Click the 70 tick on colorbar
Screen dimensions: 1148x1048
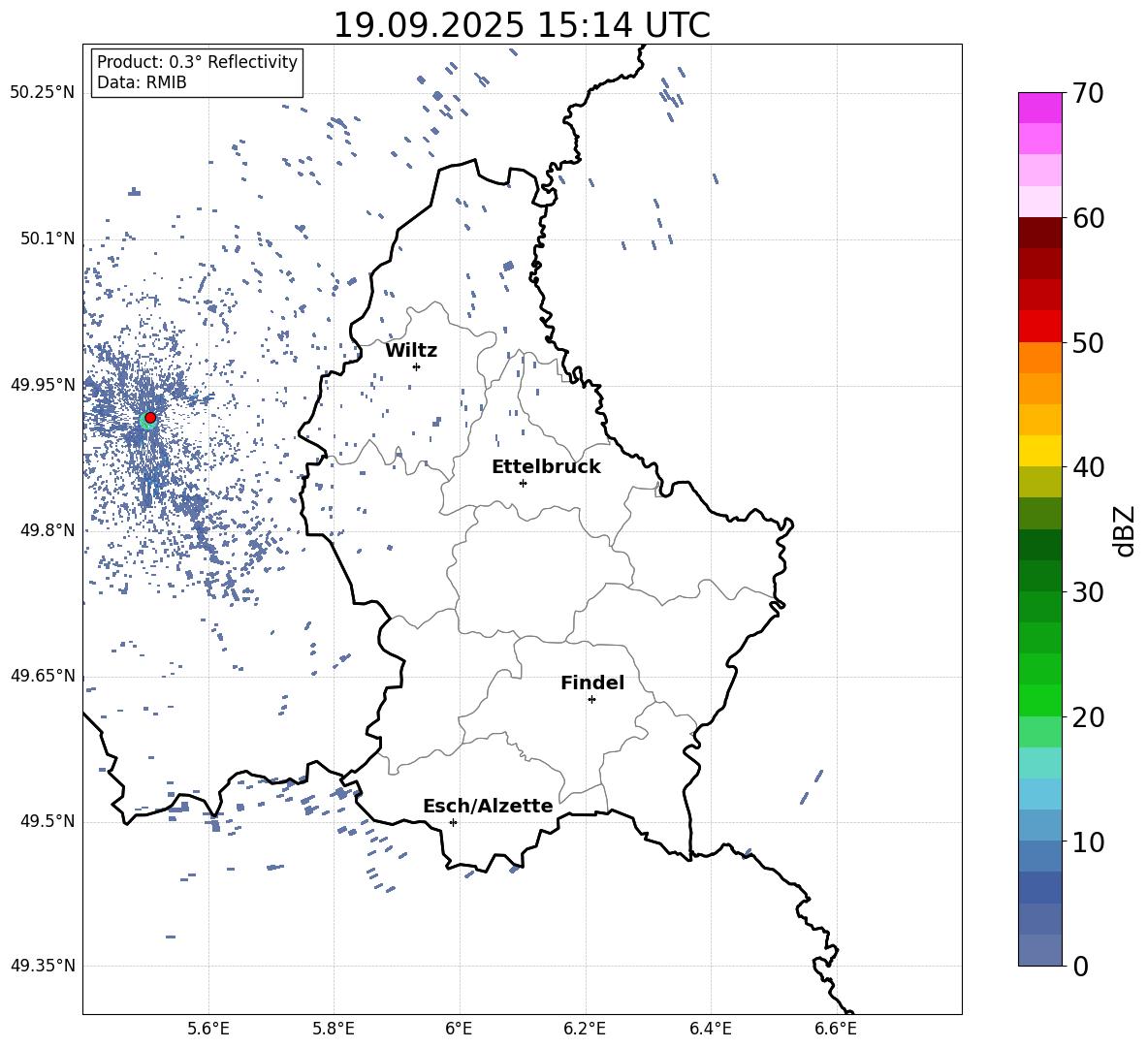tap(1088, 93)
